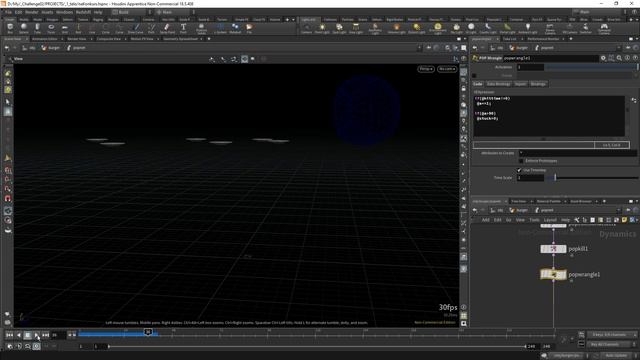Select the popwrangle1 node

[553, 274]
